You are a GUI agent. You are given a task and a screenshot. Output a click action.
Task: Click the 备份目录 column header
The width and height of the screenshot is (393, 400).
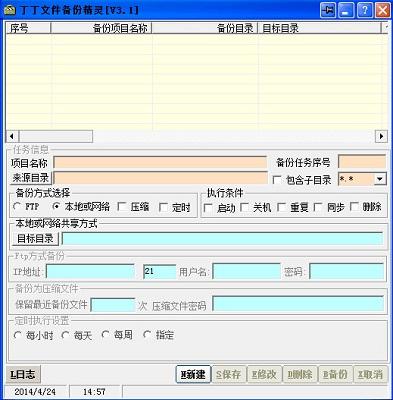[x=205, y=29]
